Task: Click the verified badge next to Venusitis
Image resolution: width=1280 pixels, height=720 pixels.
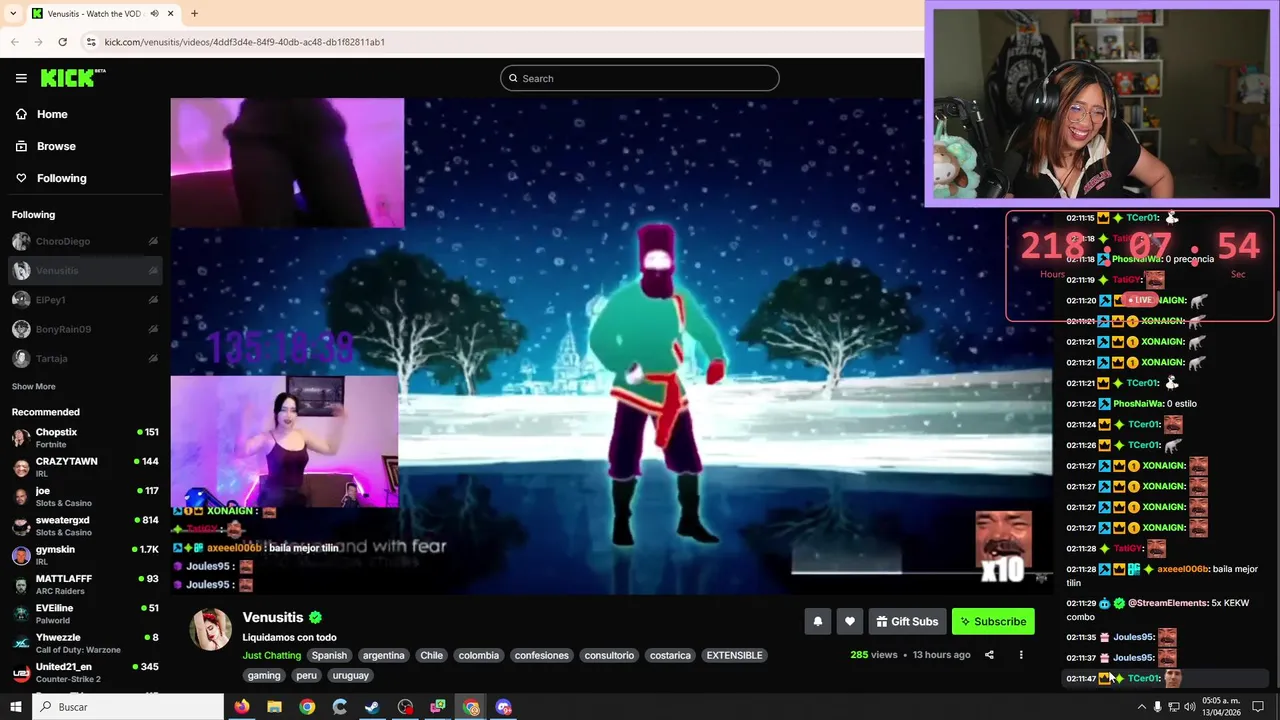Action: pyautogui.click(x=315, y=617)
